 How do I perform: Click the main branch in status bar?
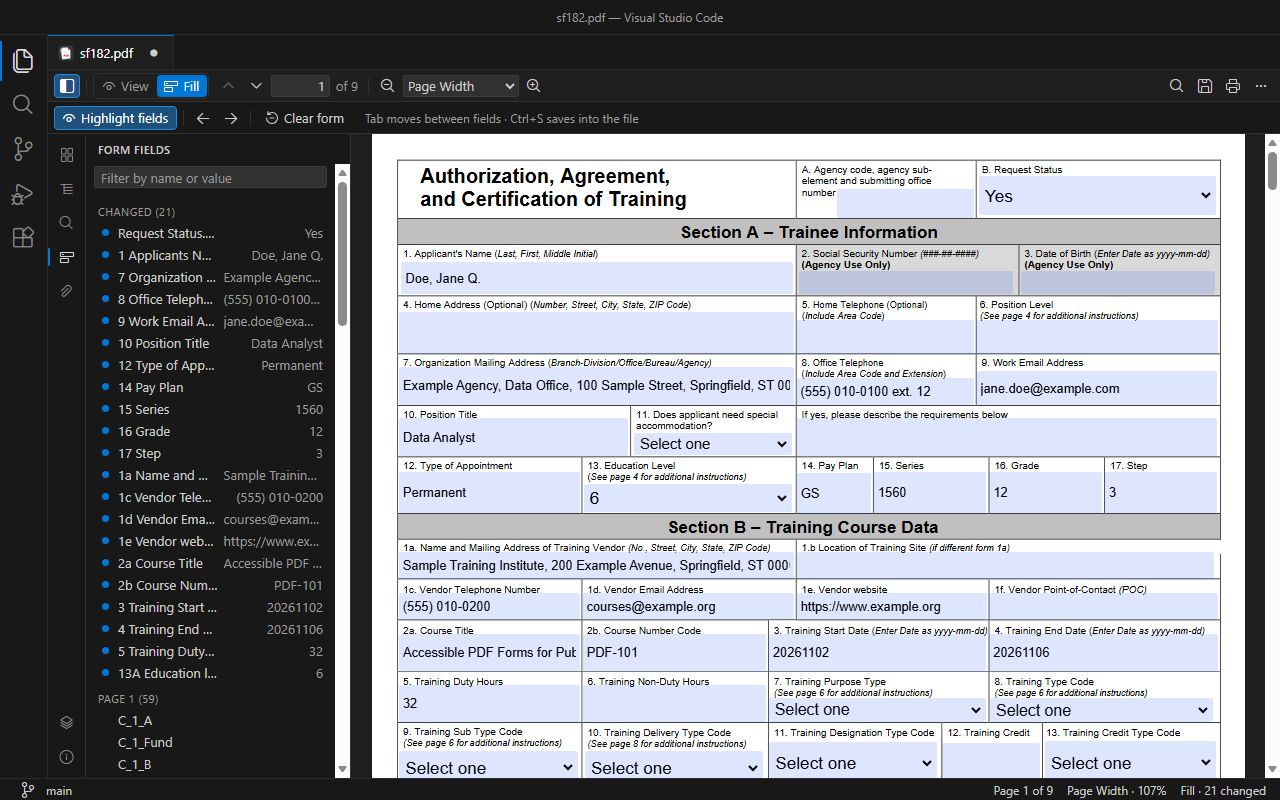[x=47, y=790]
